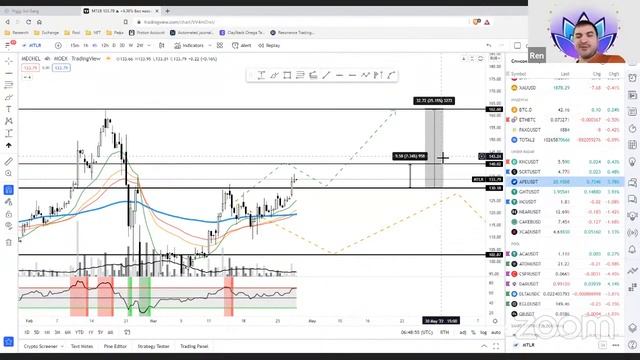Maximize the bottom panel

pyautogui.click(x=496, y=346)
